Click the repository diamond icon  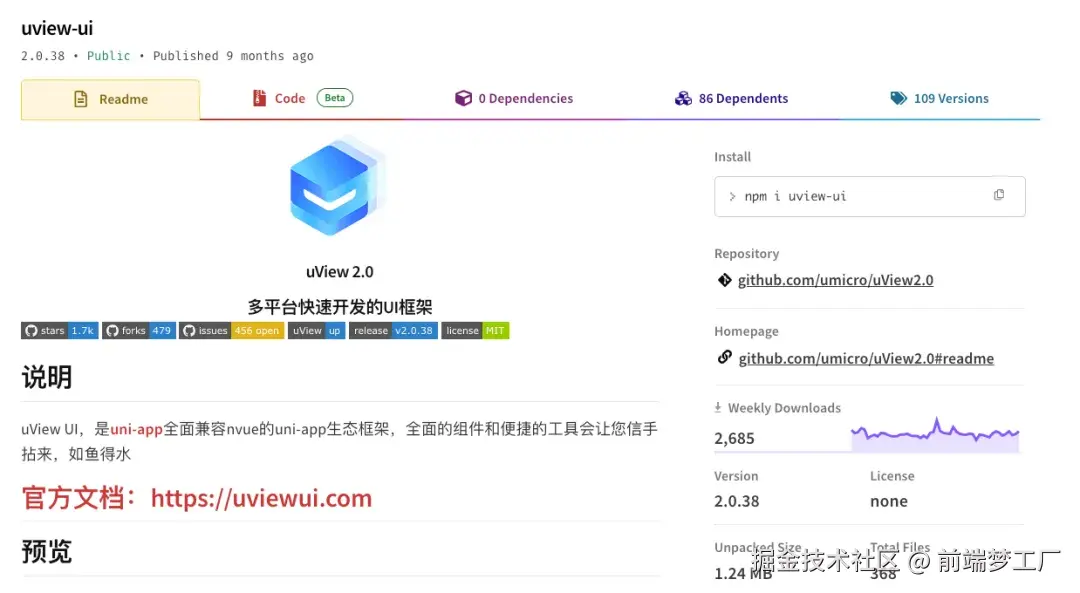coord(725,280)
